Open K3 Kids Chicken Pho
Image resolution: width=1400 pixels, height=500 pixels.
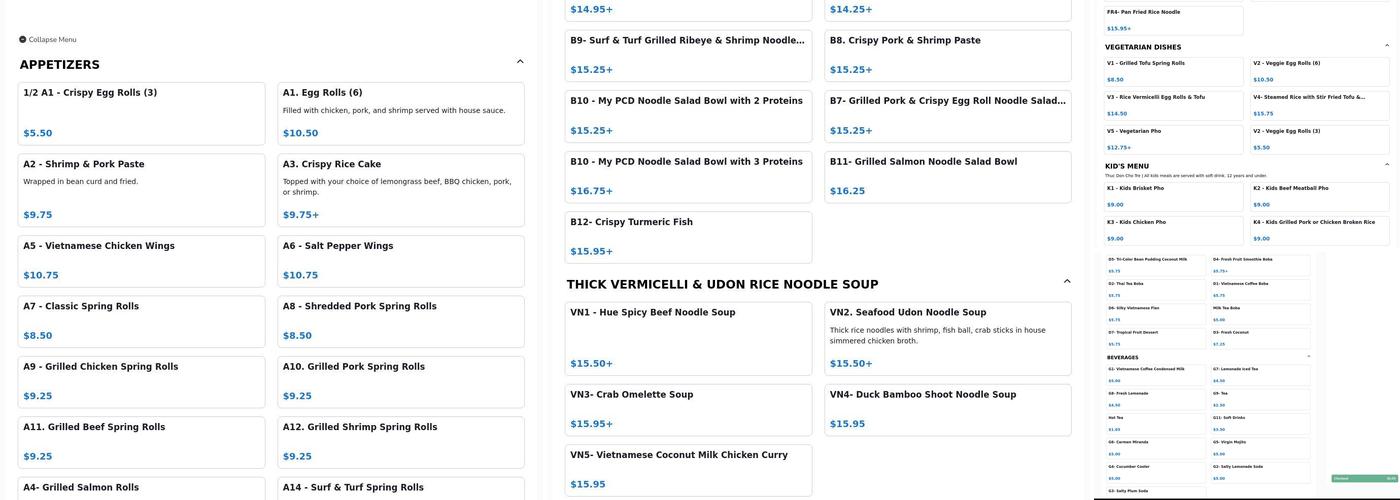[1174, 230]
